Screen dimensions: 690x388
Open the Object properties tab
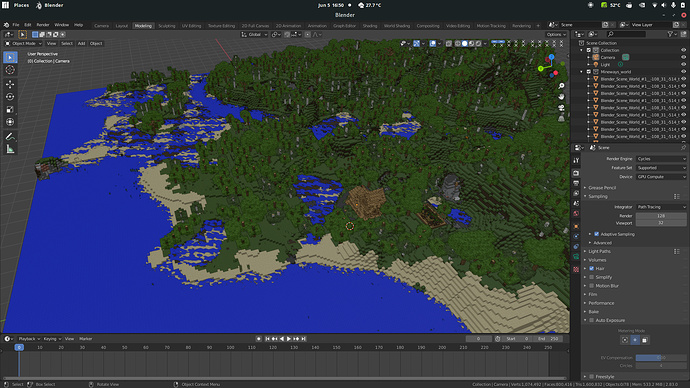tap(576, 226)
